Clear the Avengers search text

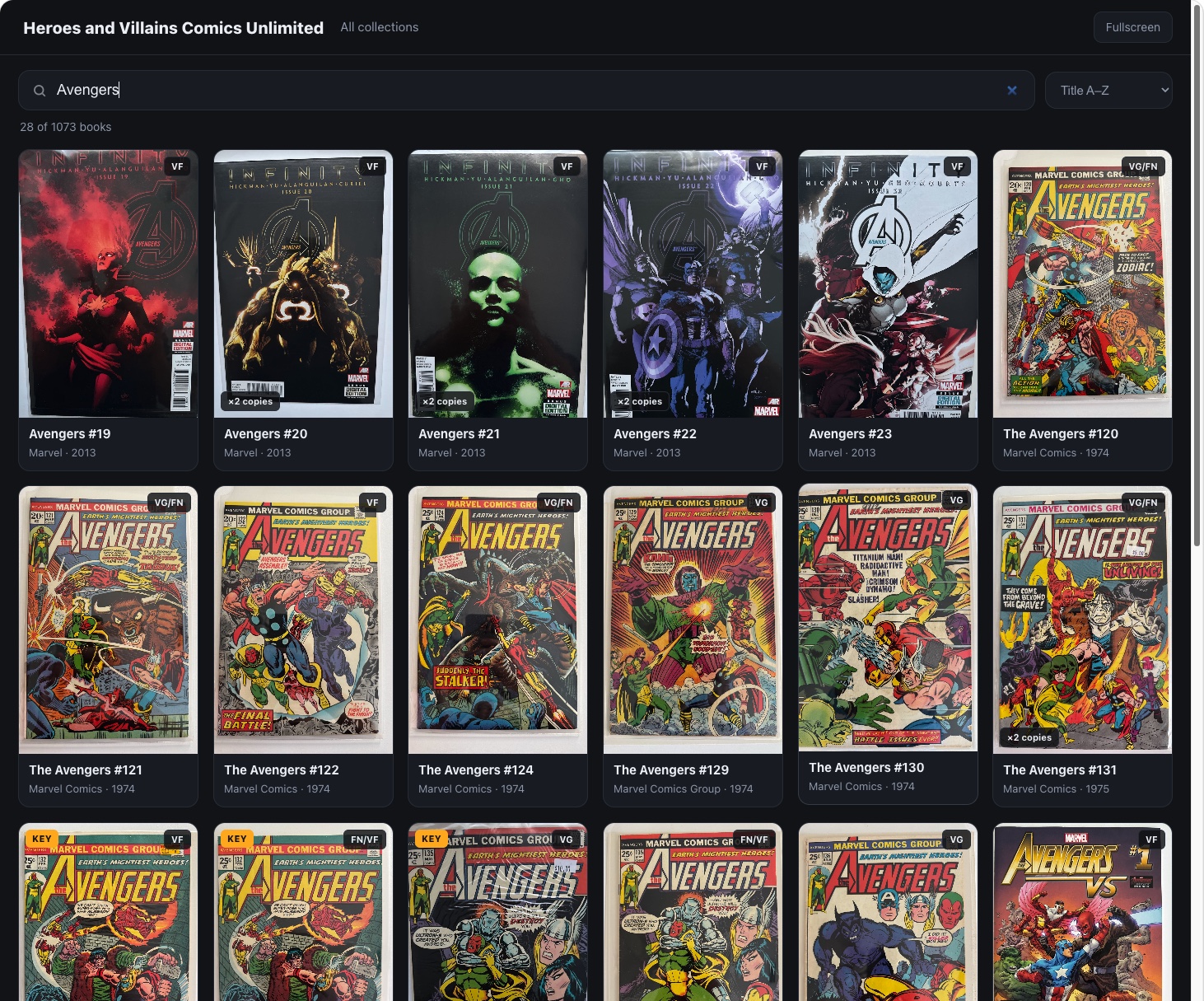[1012, 91]
